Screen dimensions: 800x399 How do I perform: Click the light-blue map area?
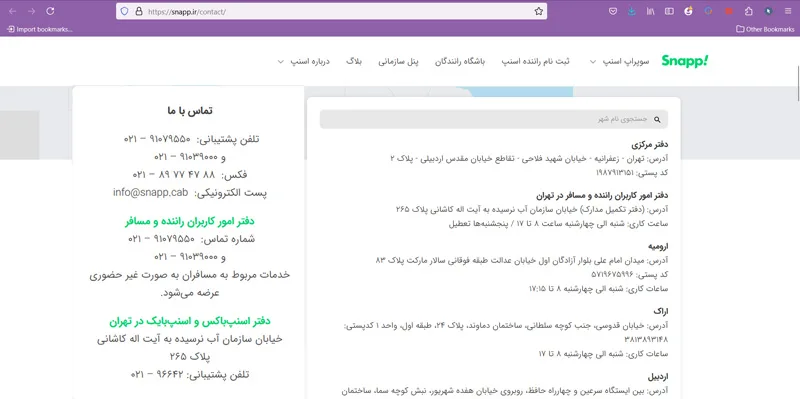(520, 91)
